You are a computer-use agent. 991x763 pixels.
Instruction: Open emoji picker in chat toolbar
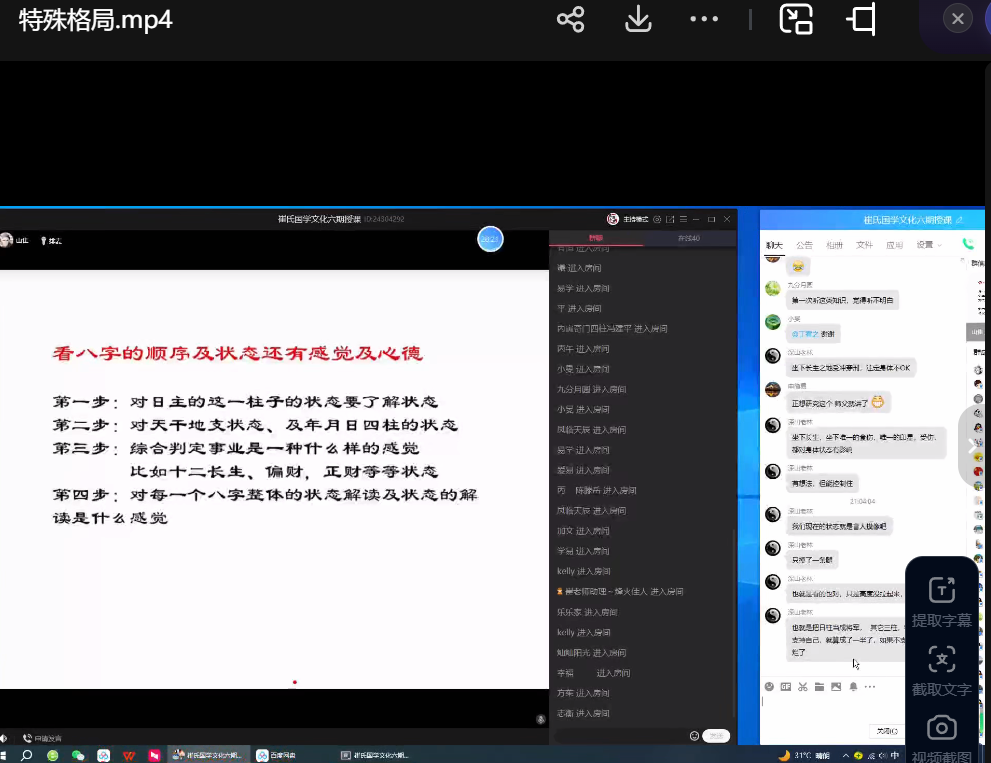pos(769,687)
